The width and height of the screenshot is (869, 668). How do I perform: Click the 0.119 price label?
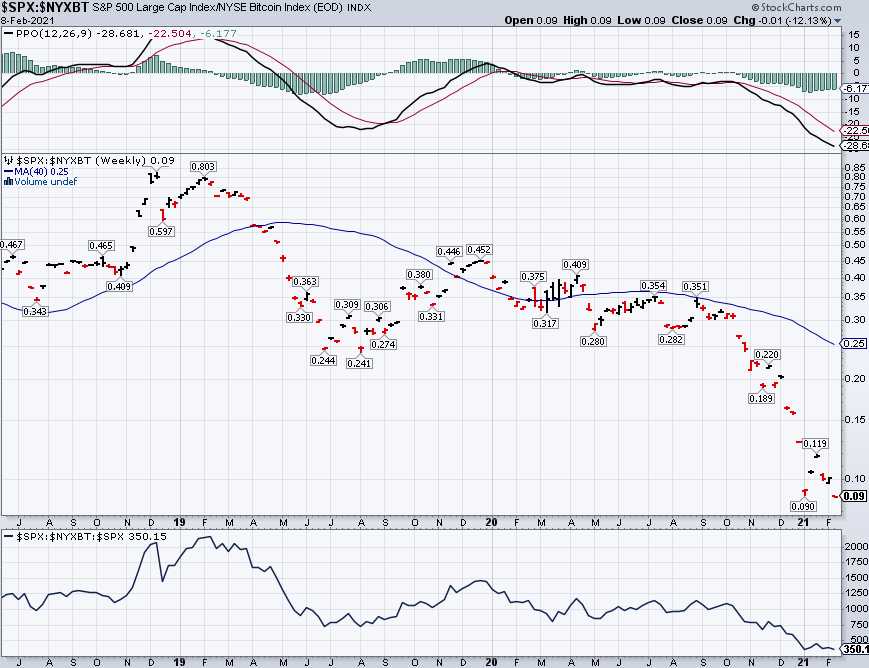coord(816,443)
